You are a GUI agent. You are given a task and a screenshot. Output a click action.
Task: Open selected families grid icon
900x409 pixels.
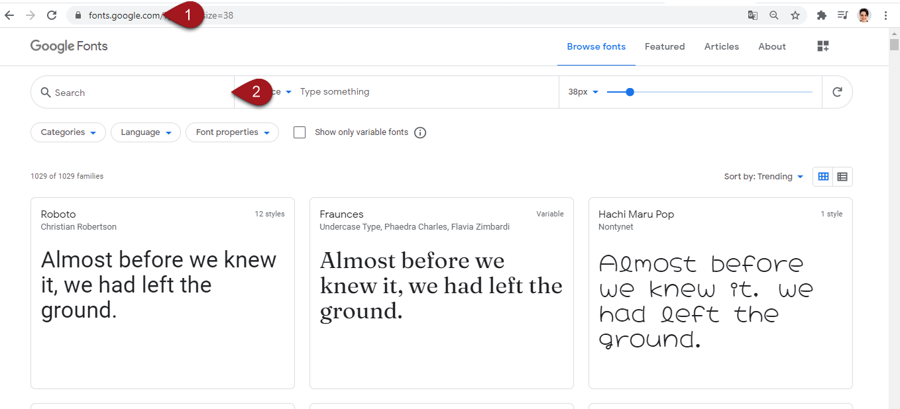tap(823, 46)
